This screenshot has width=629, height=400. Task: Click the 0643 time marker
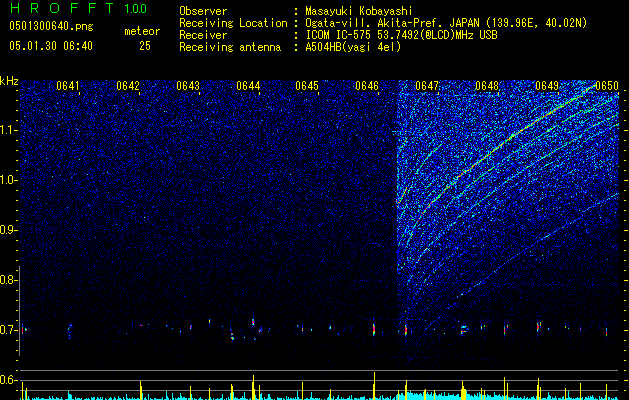pyautogui.click(x=188, y=86)
